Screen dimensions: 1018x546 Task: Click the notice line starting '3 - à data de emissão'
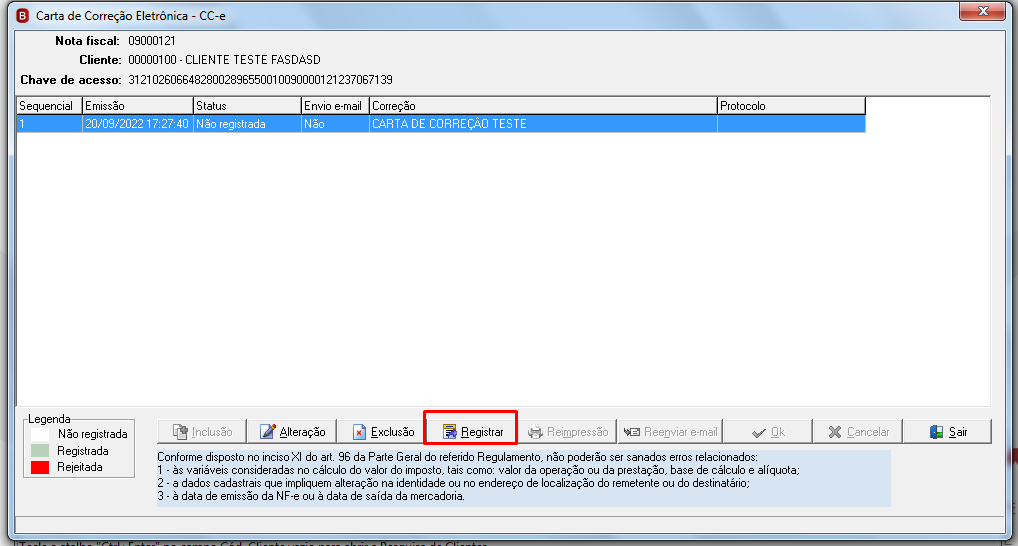[x=311, y=496]
